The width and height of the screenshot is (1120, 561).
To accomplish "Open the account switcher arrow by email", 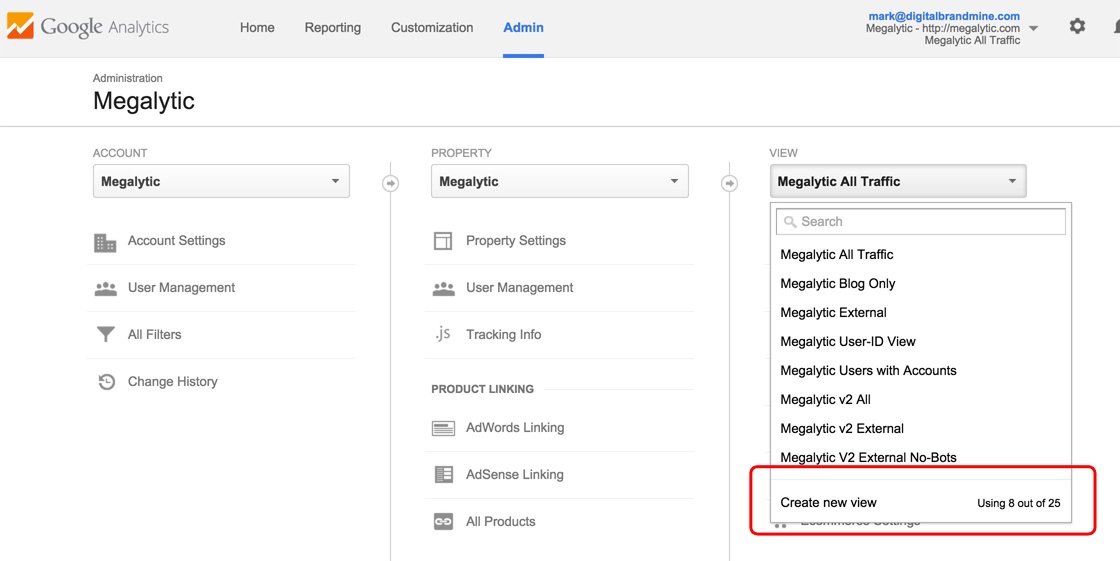I will (1033, 29).
